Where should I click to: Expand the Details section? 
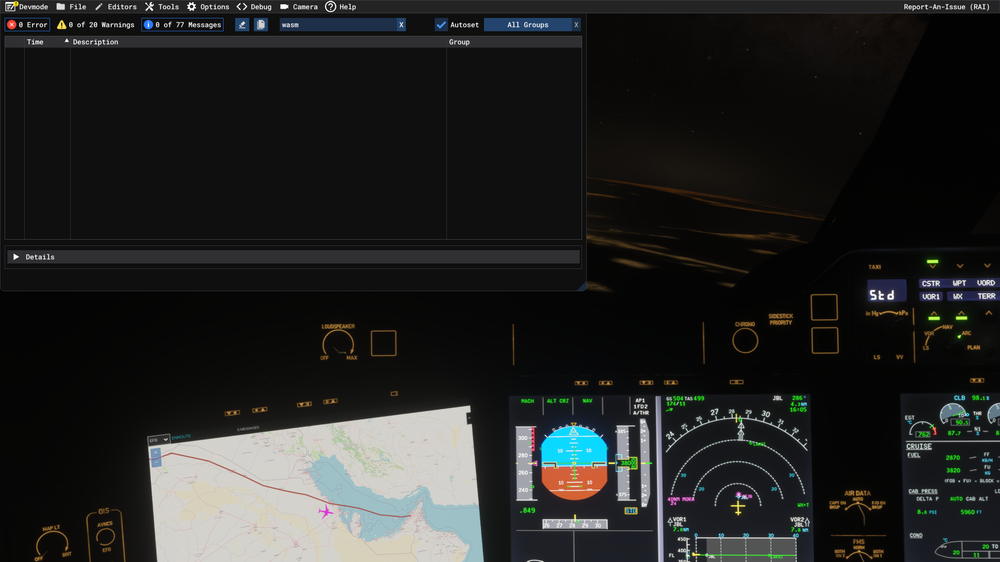pyautogui.click(x=16, y=257)
